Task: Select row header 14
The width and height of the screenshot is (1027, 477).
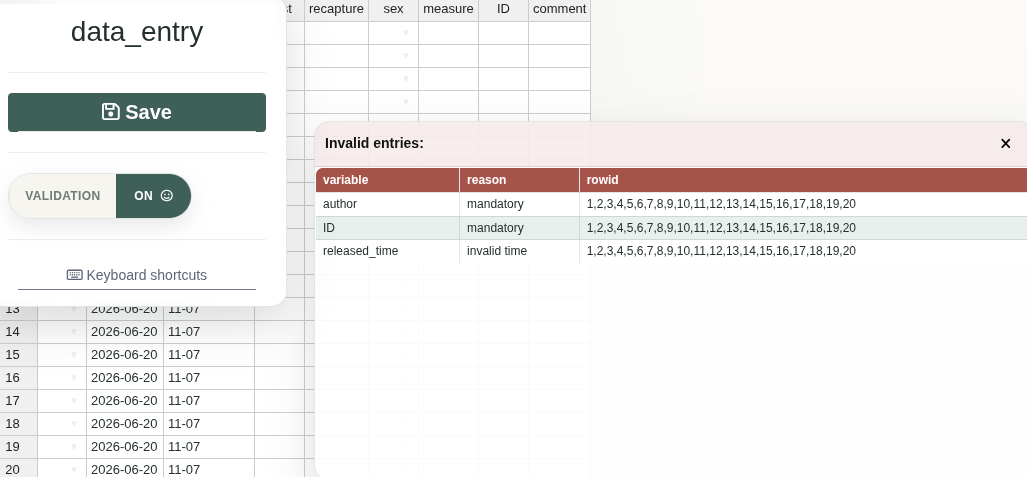Action: point(18,332)
